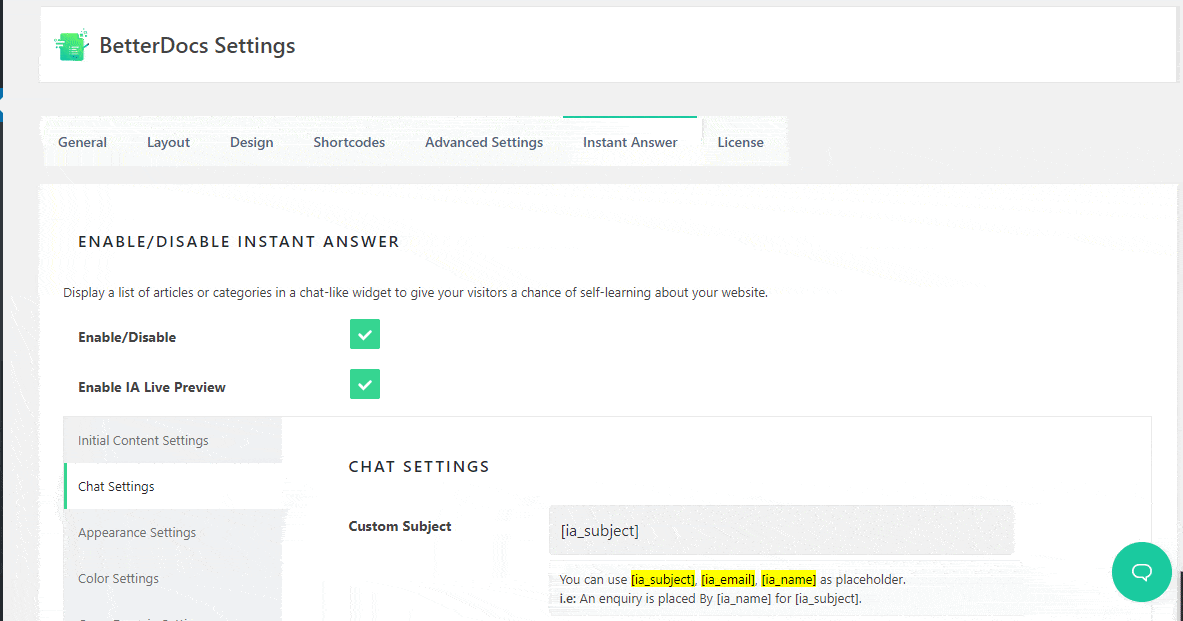Switch to the License tab
The image size is (1183, 621).
point(740,142)
